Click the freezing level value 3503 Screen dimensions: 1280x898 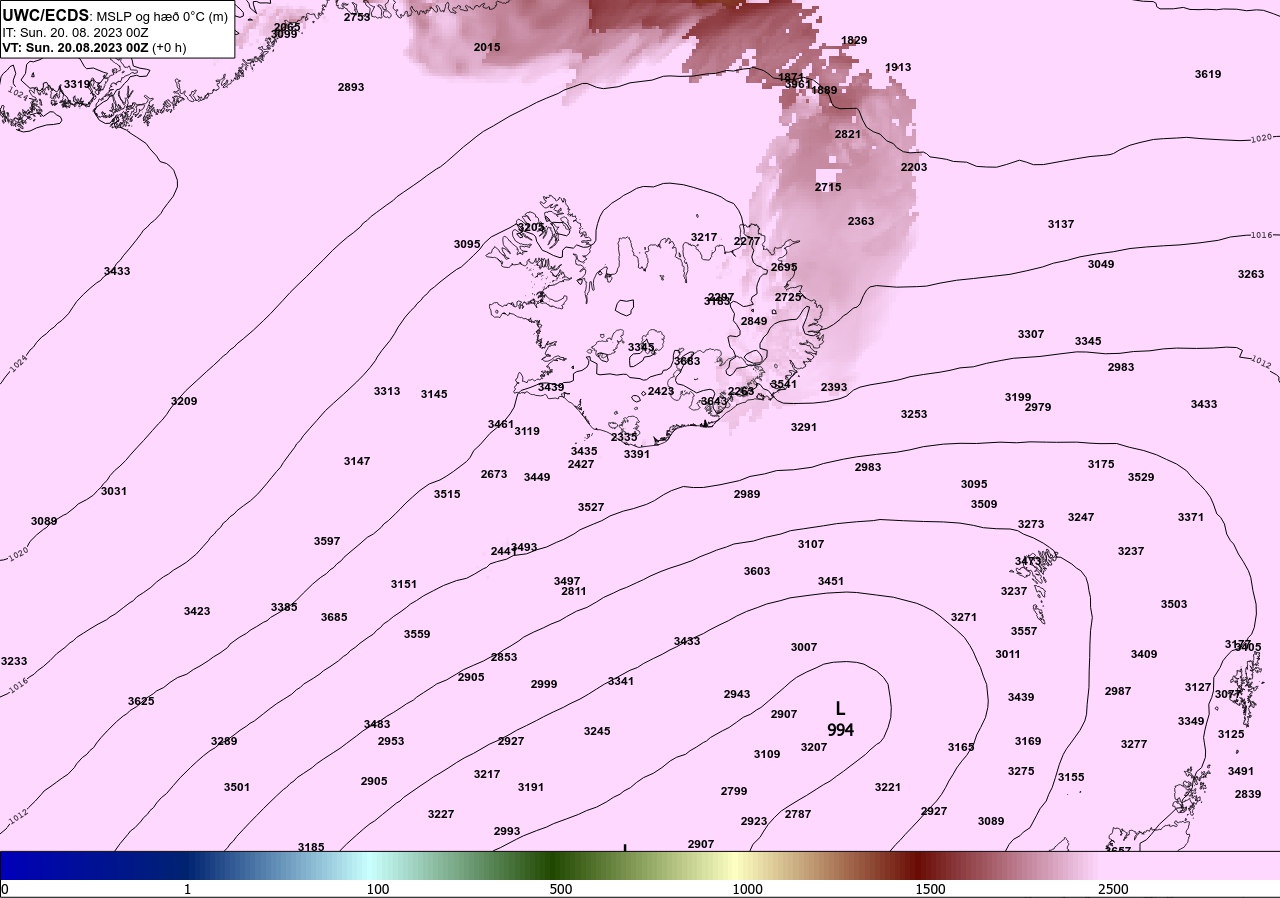[1174, 604]
